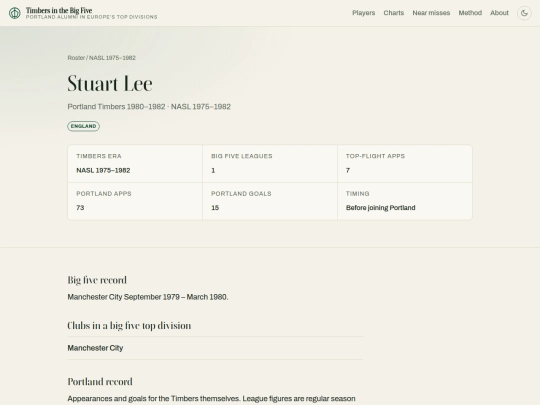
Task: Click the TIMING label
Action: (x=357, y=194)
